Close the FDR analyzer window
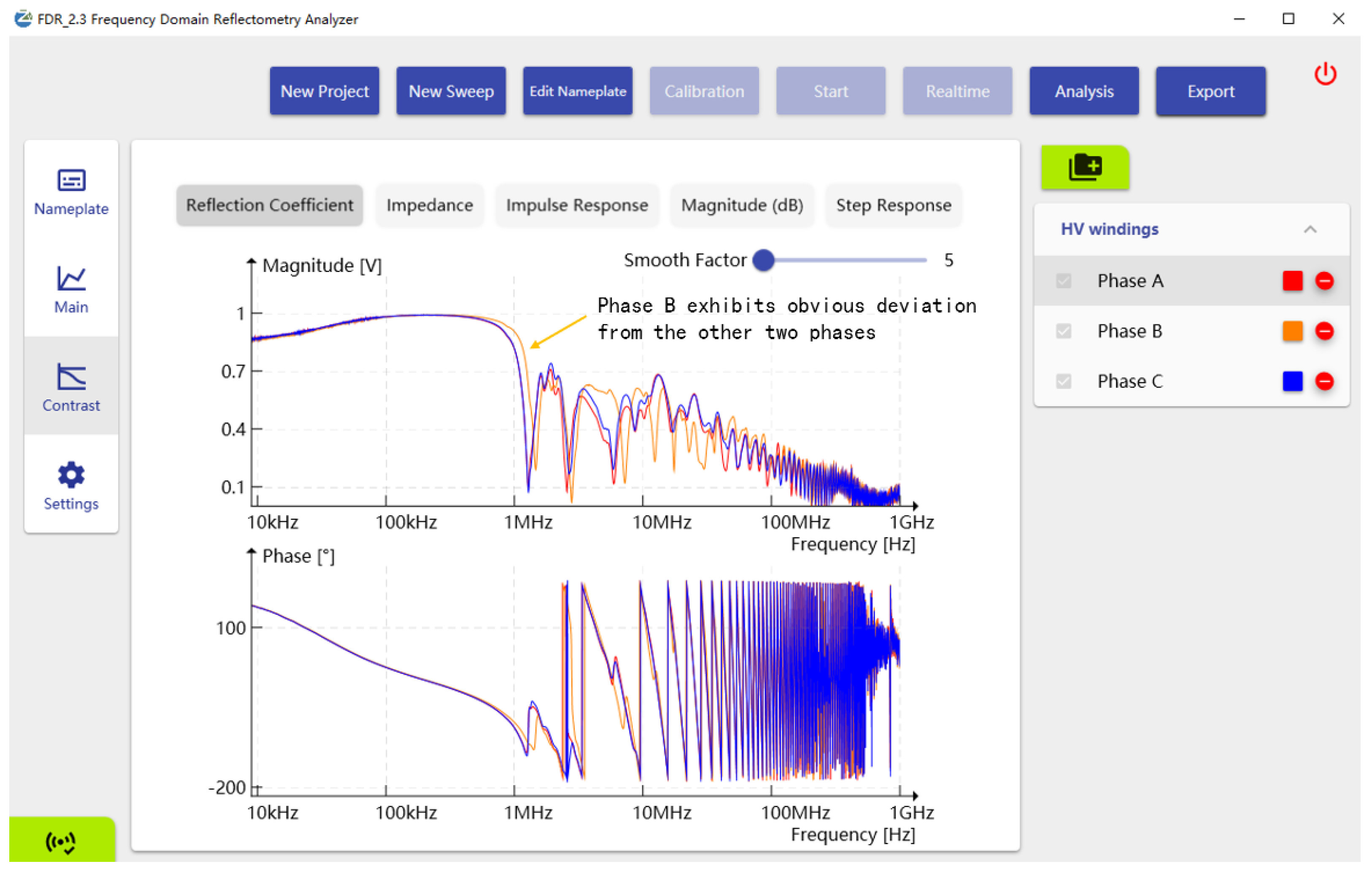Viewport: 1372px width, 872px height. 1338,19
